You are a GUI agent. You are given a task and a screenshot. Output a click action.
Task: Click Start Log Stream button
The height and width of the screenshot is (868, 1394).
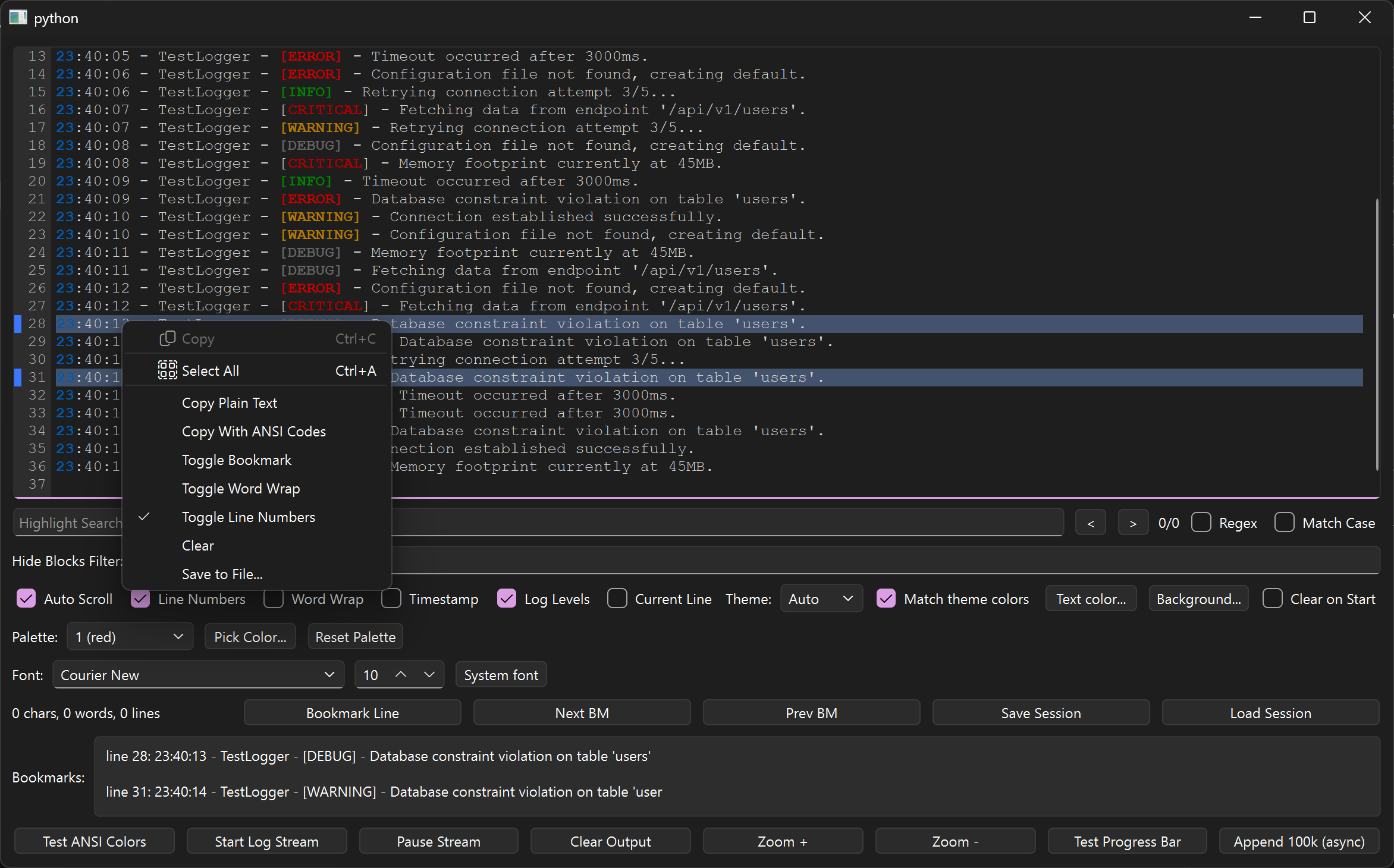(x=266, y=841)
